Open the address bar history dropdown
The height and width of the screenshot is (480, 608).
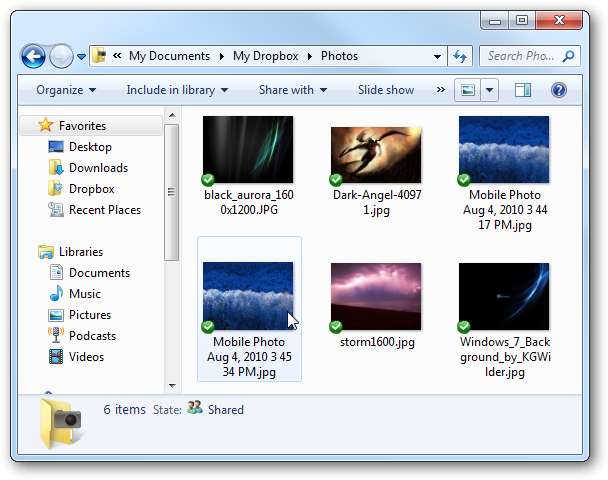coord(437,57)
